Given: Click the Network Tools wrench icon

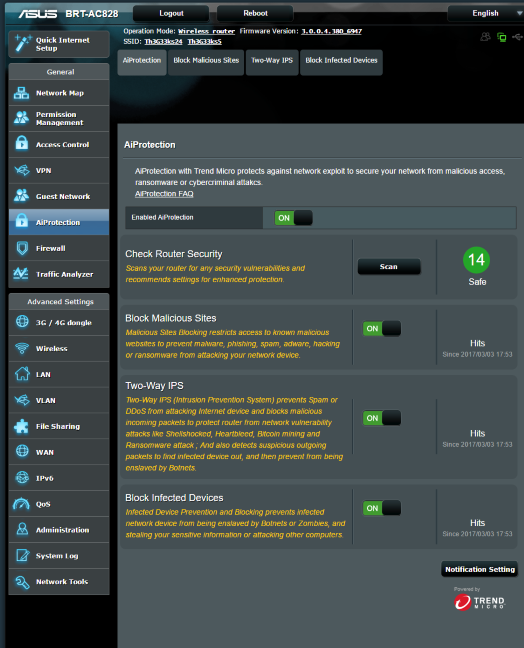Looking at the screenshot, I should (x=22, y=581).
